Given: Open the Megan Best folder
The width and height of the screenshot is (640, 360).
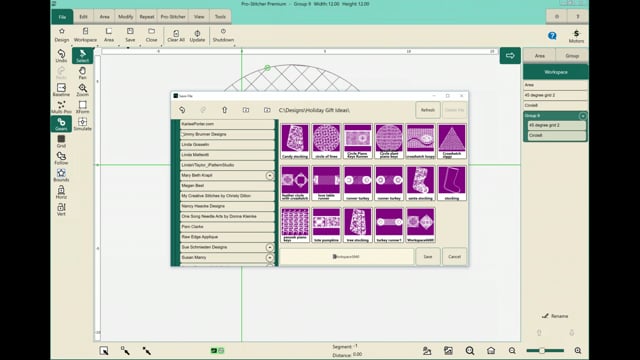Looking at the screenshot, I should [227, 186].
